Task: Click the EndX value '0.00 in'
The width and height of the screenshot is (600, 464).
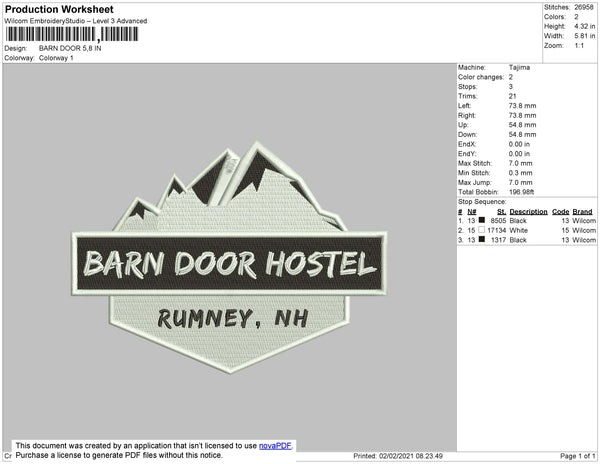Action: [x=519, y=144]
